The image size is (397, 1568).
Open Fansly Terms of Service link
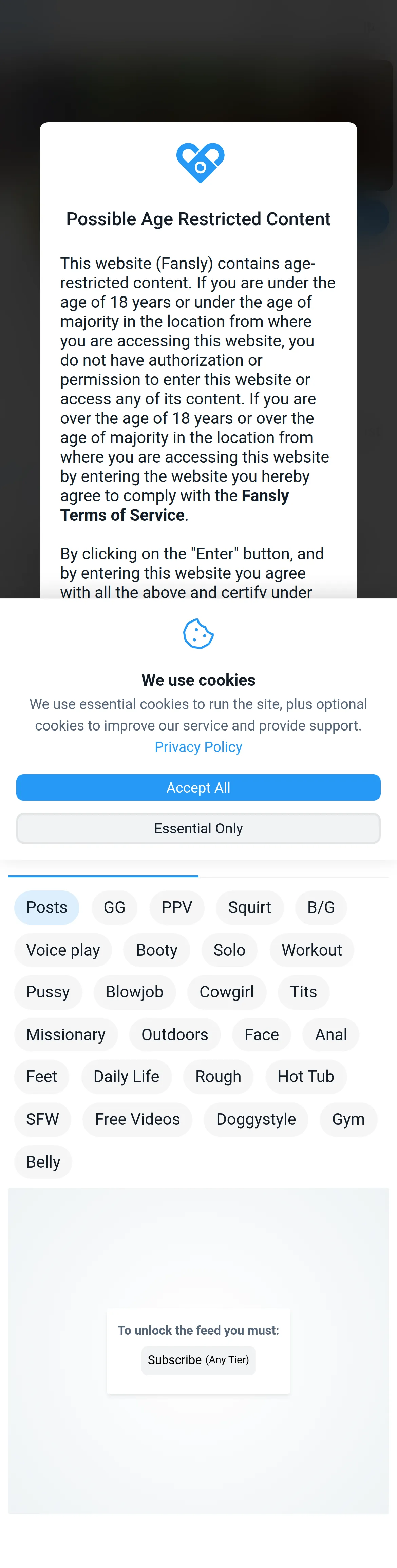point(174,505)
